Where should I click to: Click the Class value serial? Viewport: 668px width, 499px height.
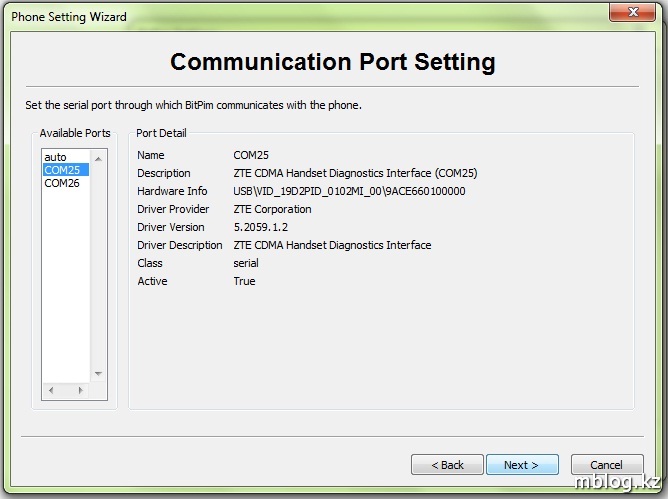[246, 263]
